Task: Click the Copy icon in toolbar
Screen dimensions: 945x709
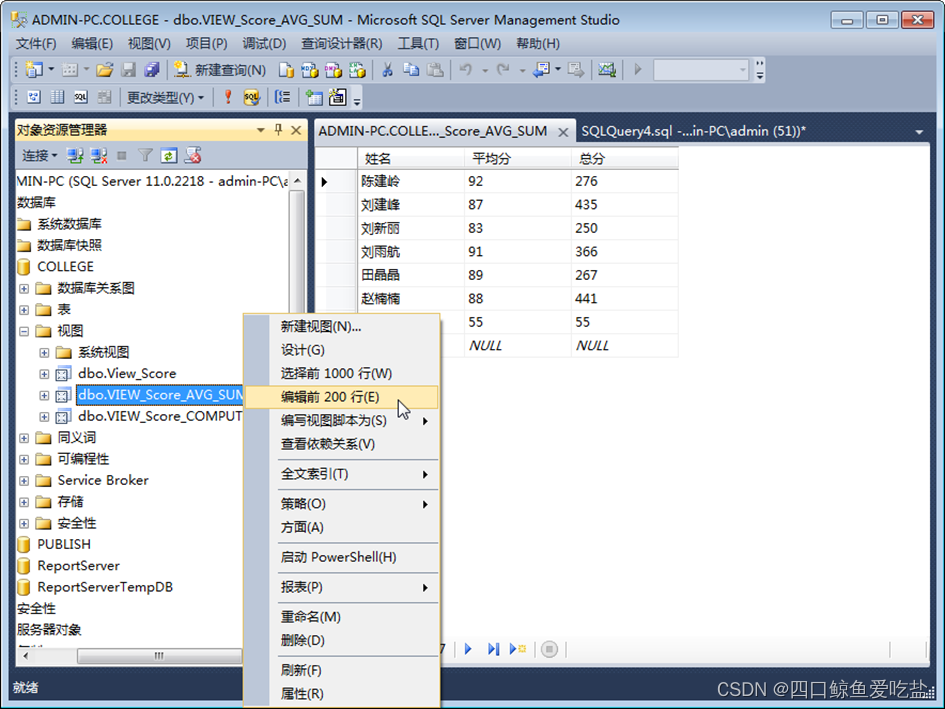Action: [x=411, y=70]
